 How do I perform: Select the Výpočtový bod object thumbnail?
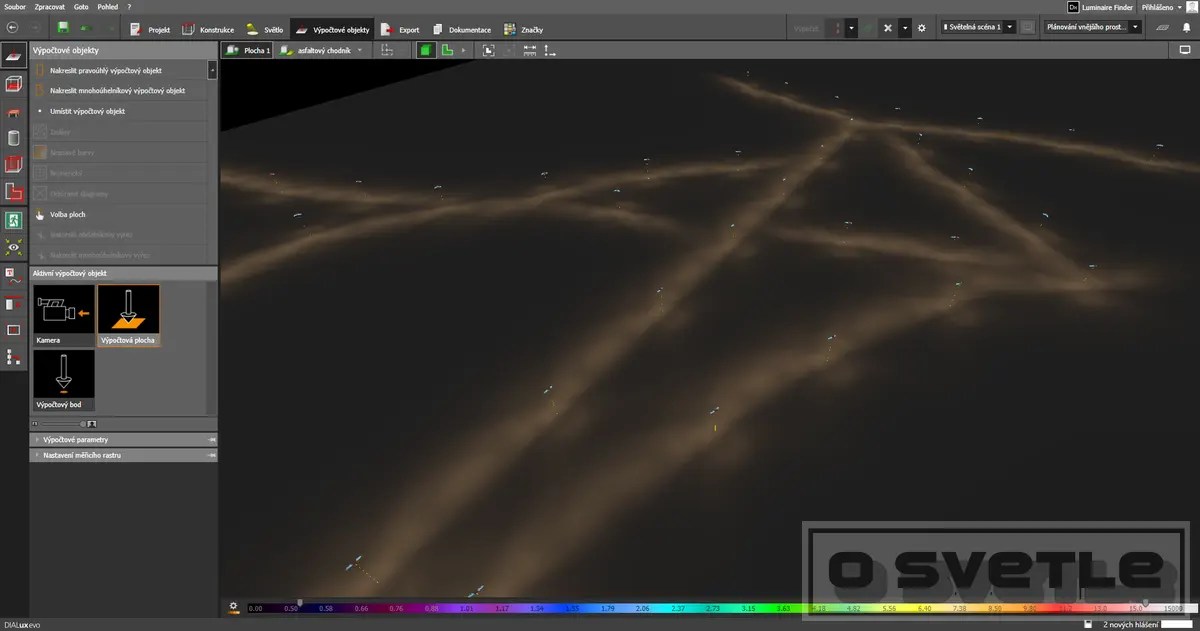(x=64, y=379)
